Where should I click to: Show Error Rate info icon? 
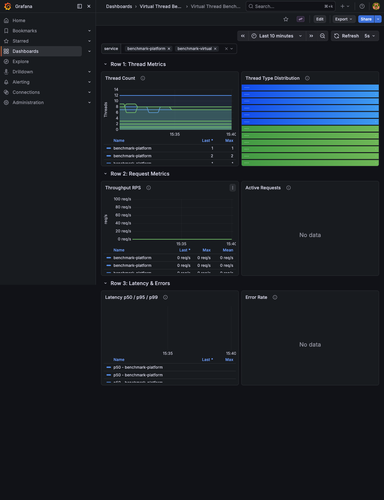coord(275,297)
